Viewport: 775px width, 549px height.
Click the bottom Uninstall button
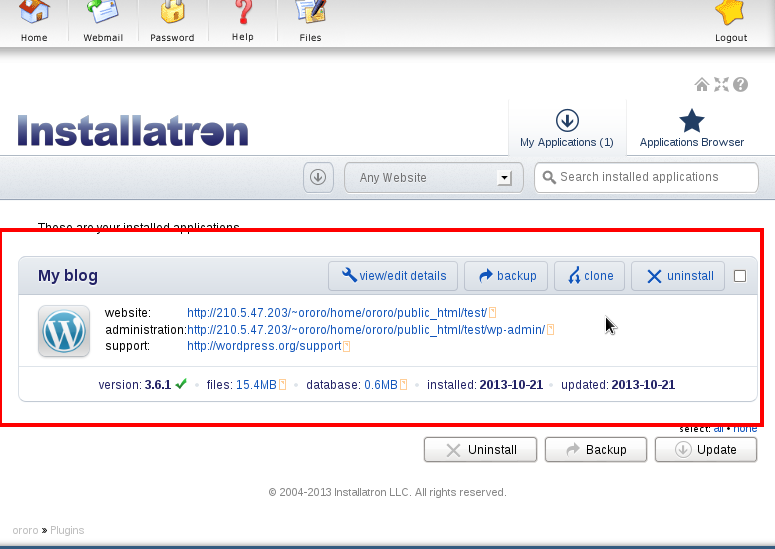(480, 450)
